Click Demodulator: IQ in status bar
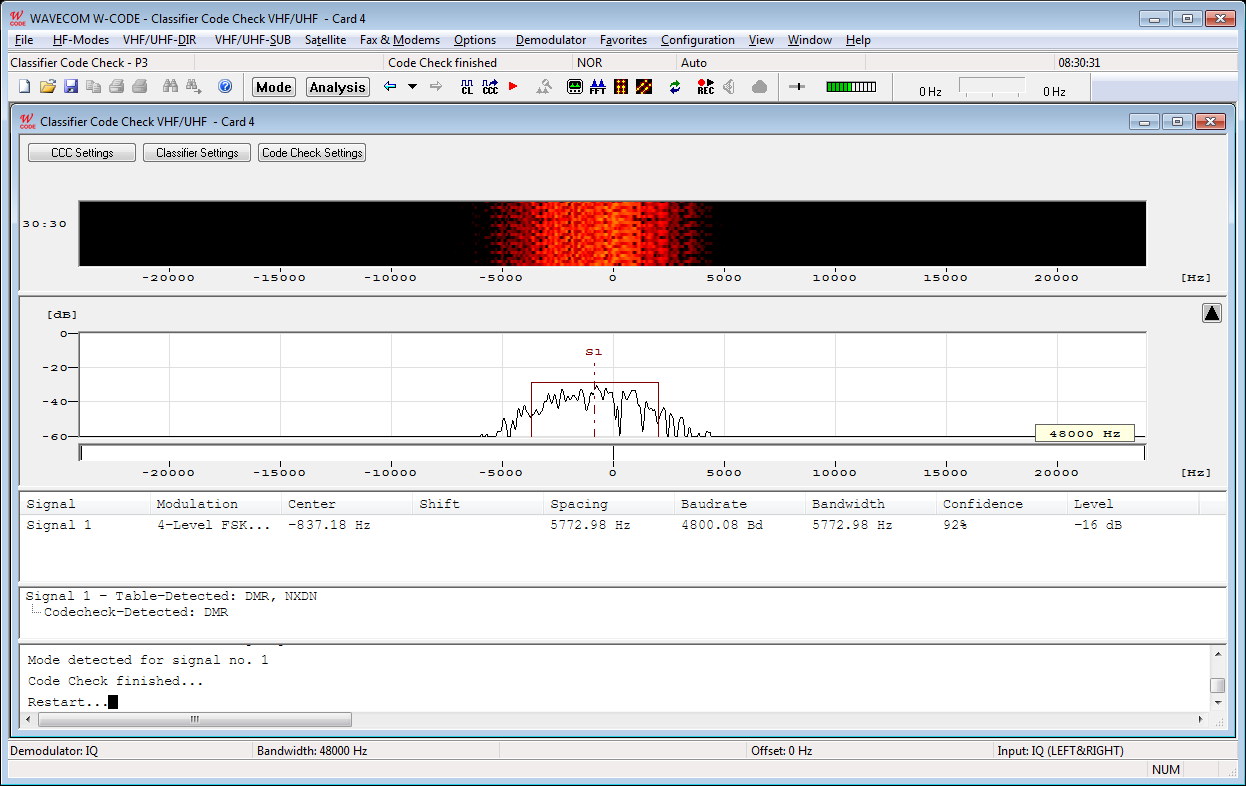 (54, 751)
